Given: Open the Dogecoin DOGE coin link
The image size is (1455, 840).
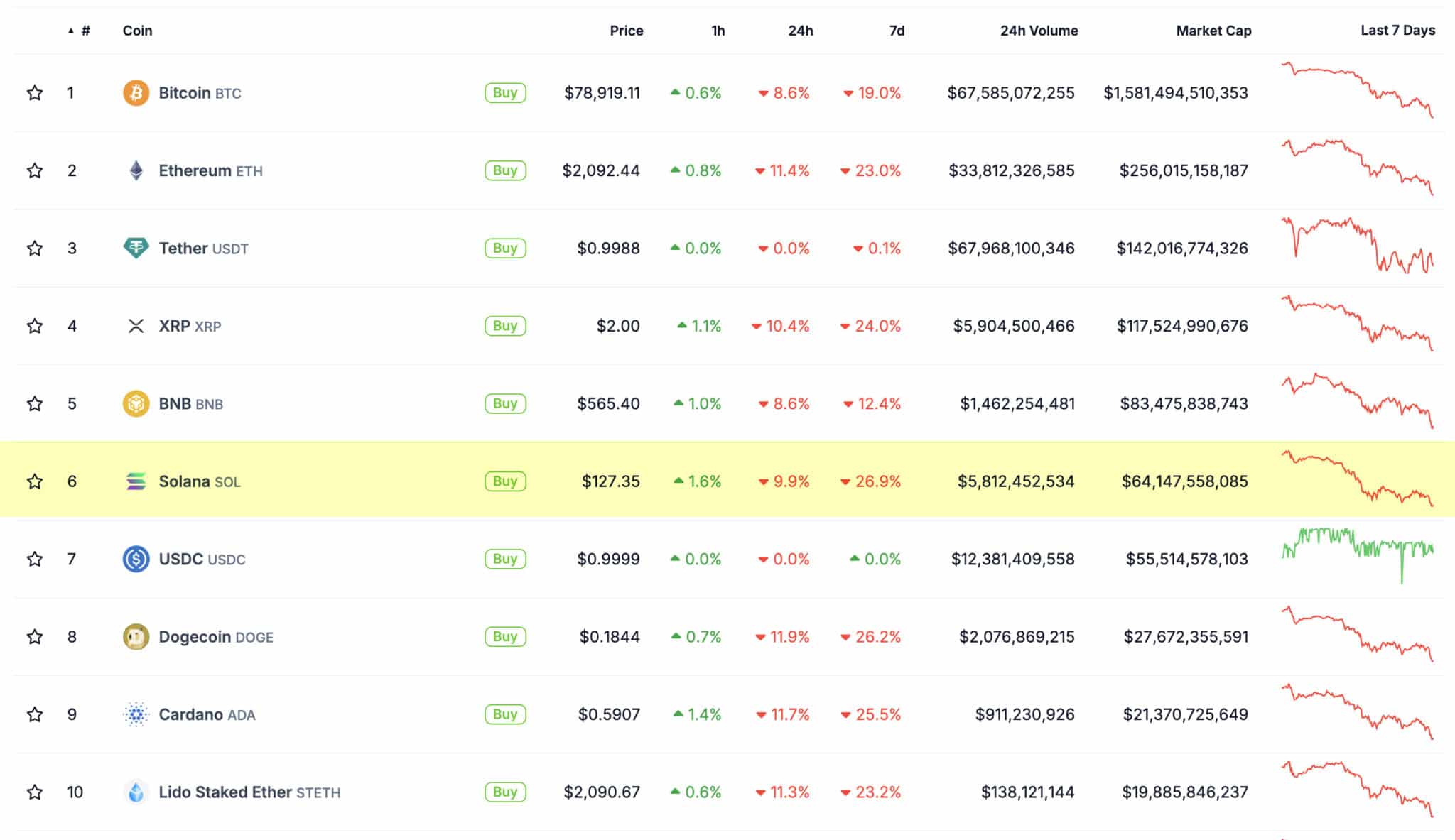Looking at the screenshot, I should [x=216, y=637].
